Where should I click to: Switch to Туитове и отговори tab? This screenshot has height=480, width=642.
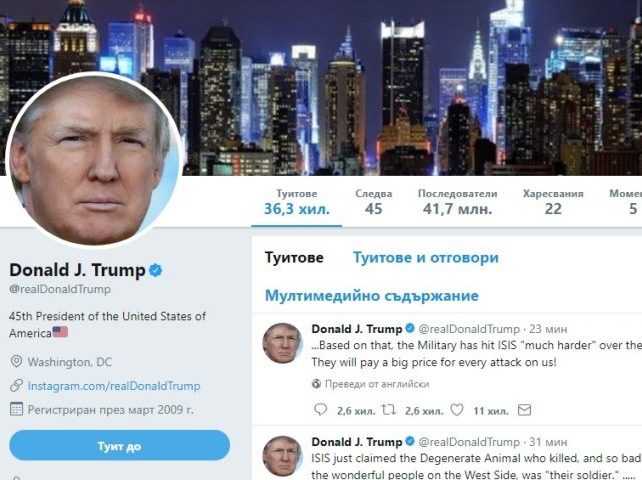[426, 258]
